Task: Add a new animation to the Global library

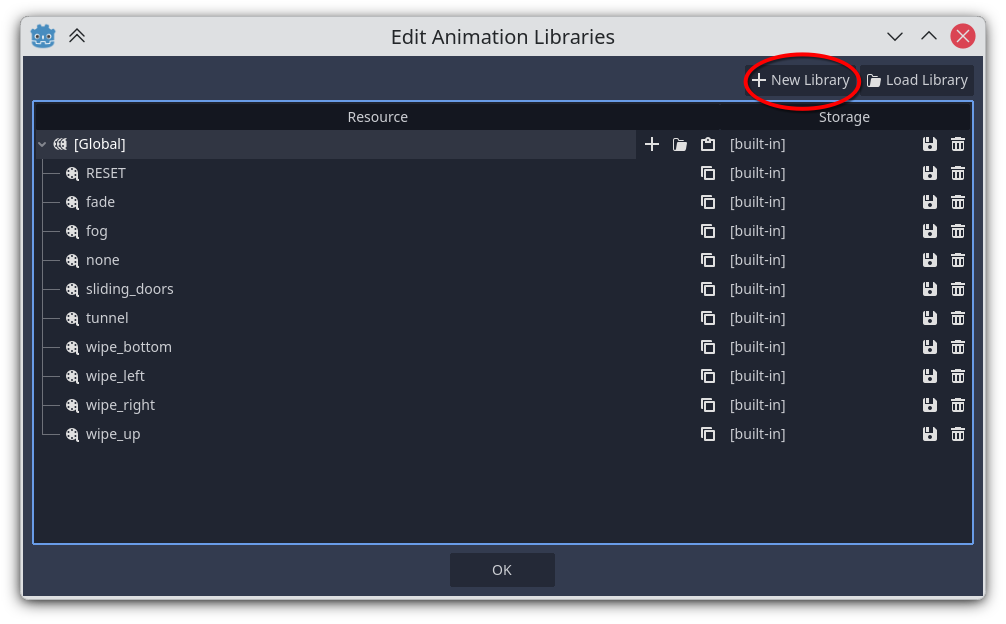Action: click(x=651, y=143)
